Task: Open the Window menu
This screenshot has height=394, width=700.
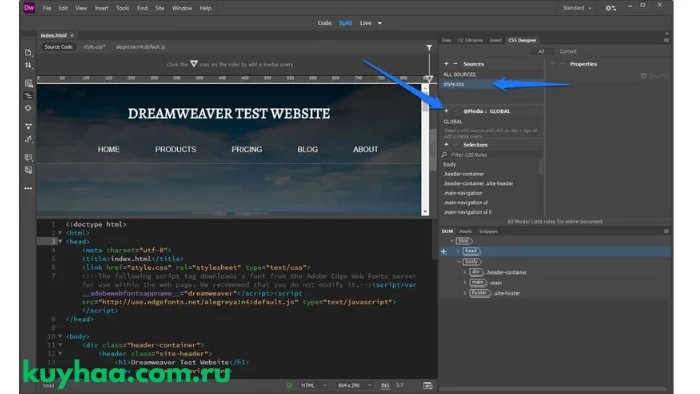Action: 182,8
